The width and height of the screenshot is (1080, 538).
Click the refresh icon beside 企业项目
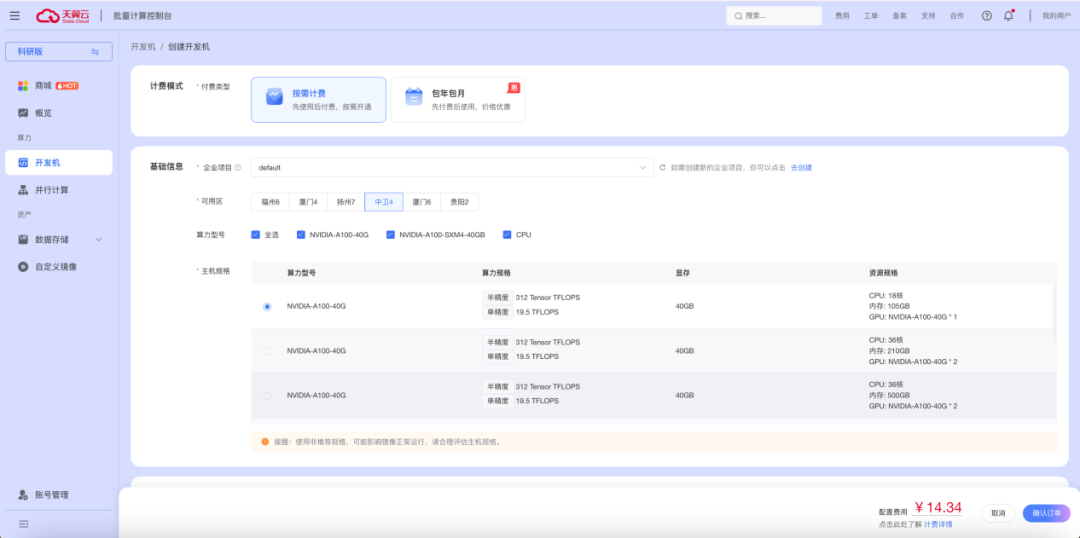click(x=663, y=167)
